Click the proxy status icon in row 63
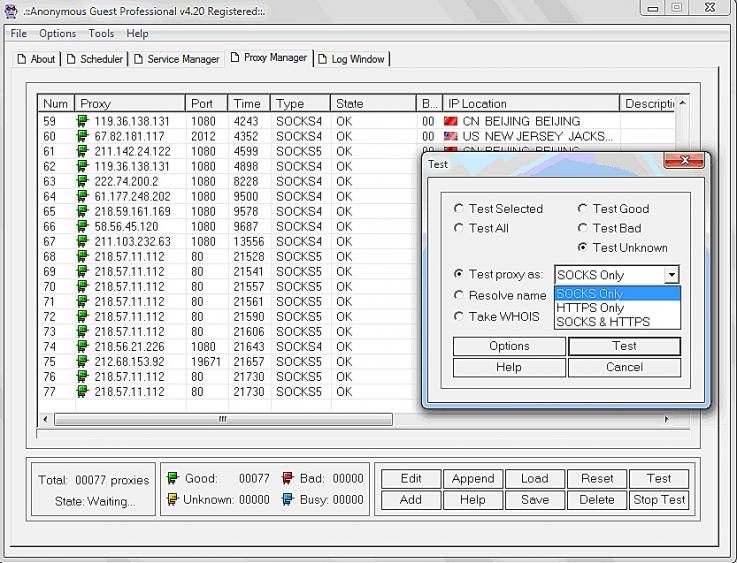Screen dimensions: 737x563 pos(82,181)
